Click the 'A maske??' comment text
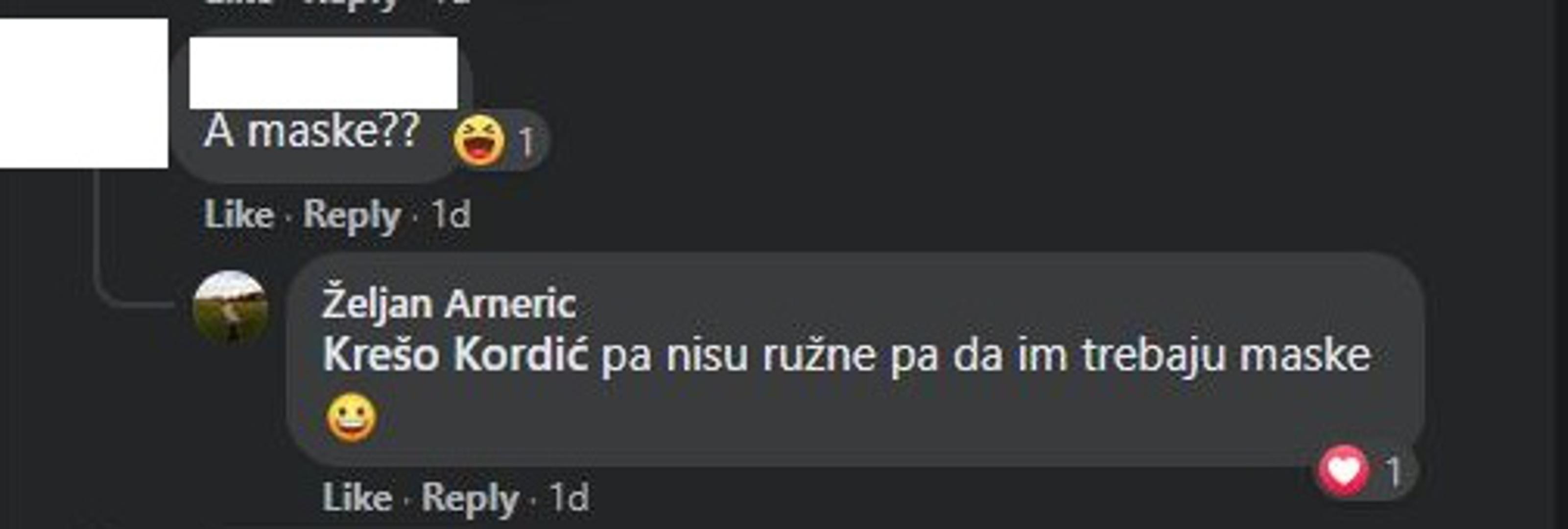 coord(312,131)
